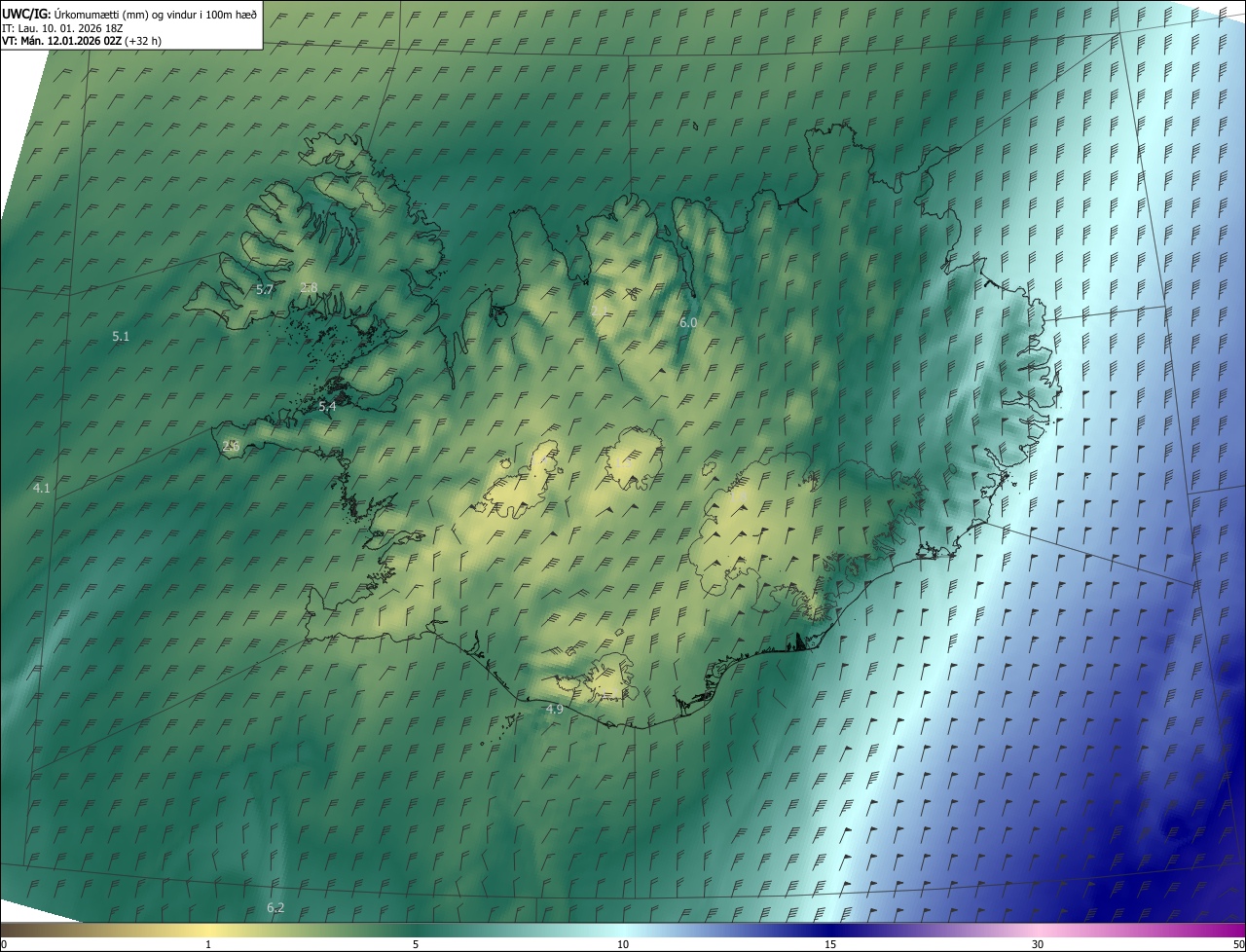Image resolution: width=1246 pixels, height=952 pixels.
Task: Click the 10 tick label on the color scale
Action: 623,944
